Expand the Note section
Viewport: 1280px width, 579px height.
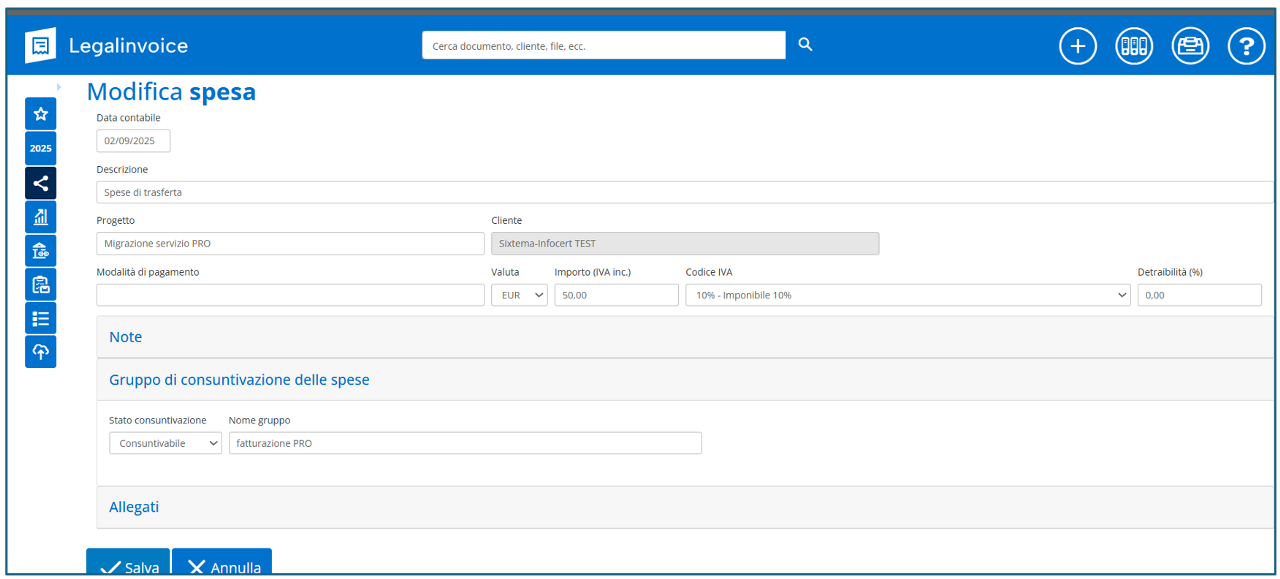pyautogui.click(x=126, y=337)
